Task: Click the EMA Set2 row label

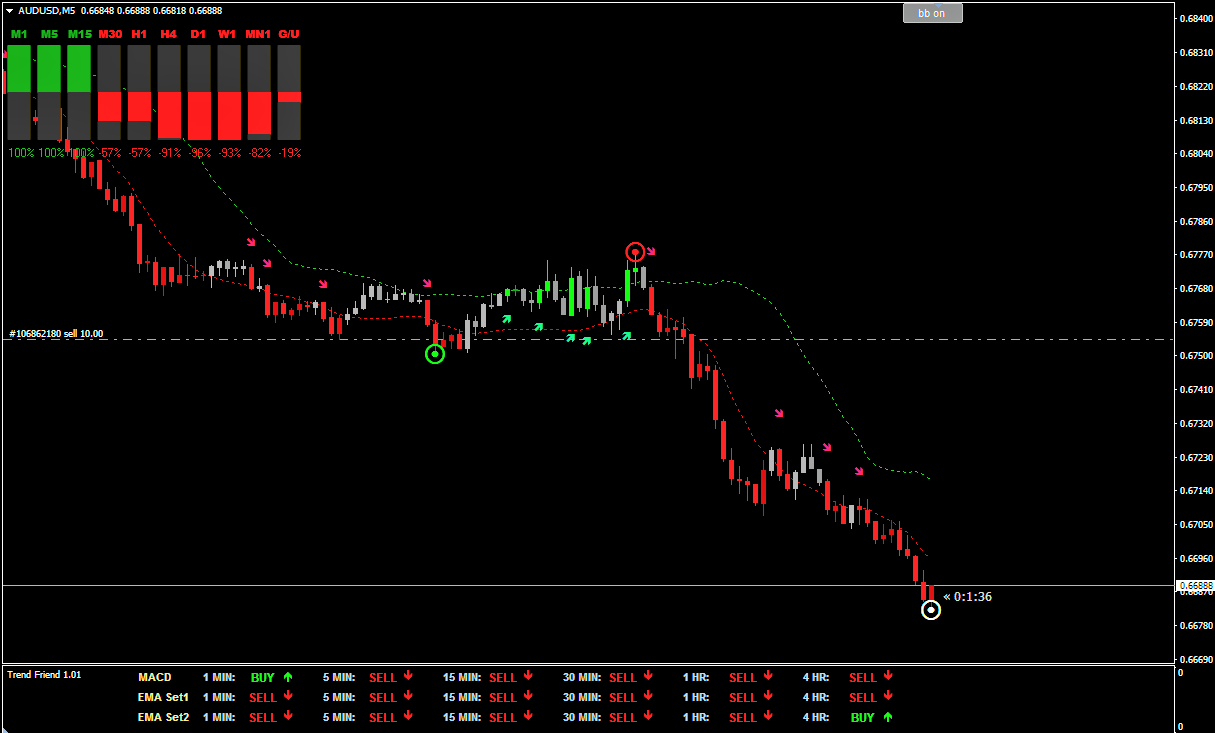Action: (163, 717)
